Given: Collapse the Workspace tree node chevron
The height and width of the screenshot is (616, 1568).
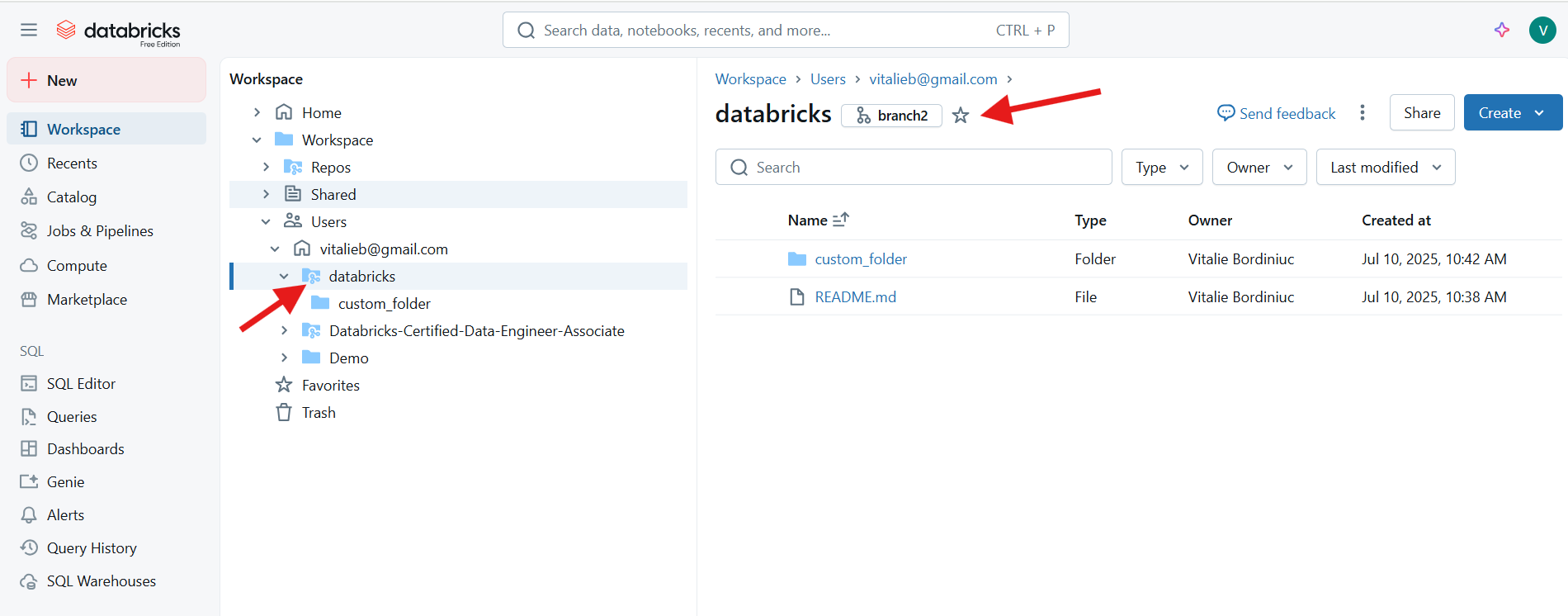Looking at the screenshot, I should click(x=257, y=140).
